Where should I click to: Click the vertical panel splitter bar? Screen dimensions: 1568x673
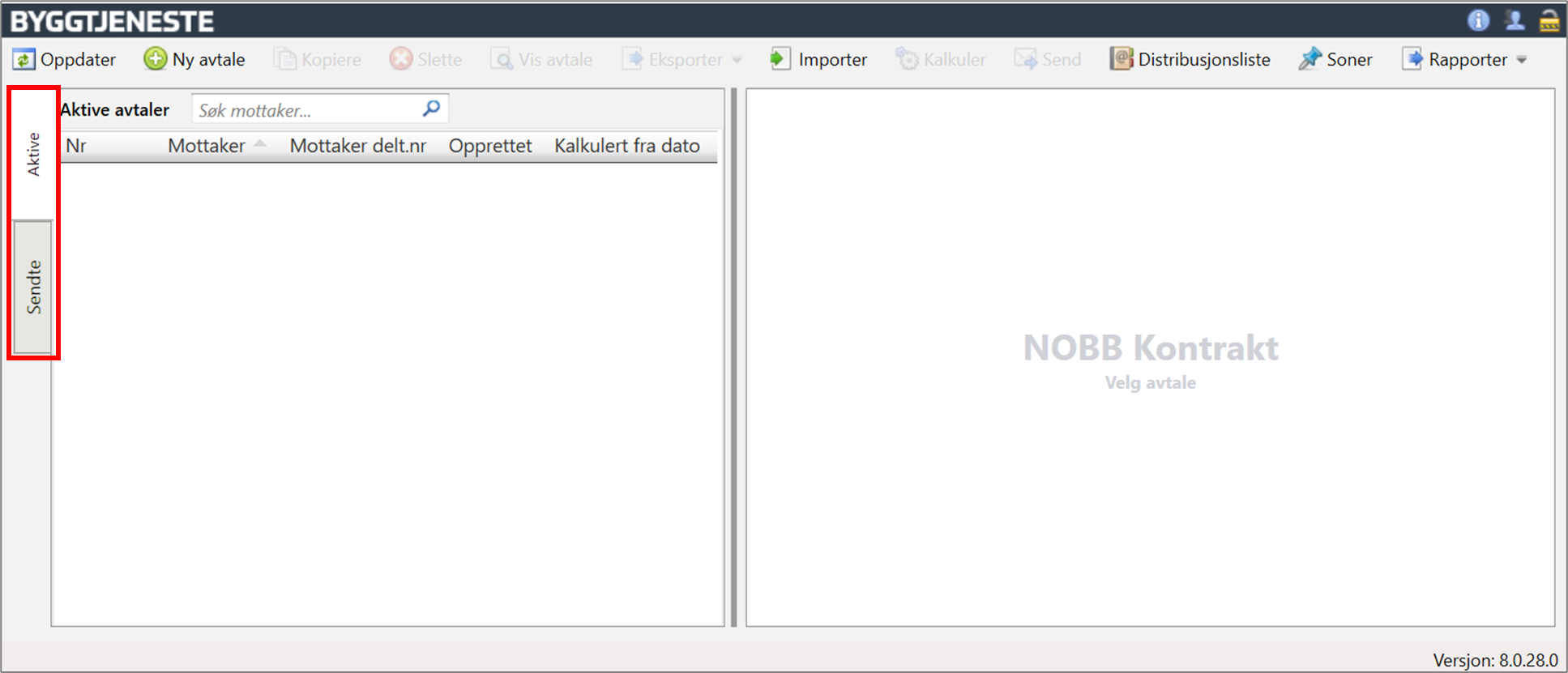[734, 356]
